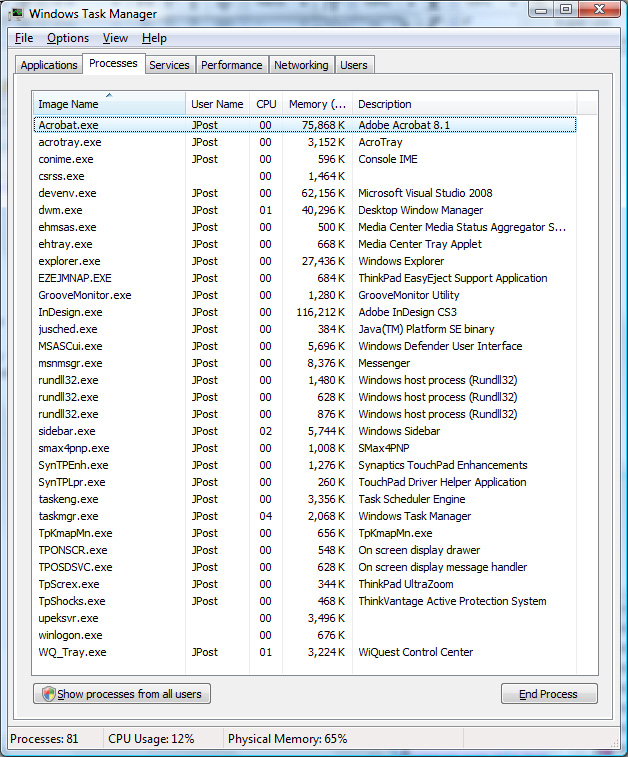The image size is (628, 757).
Task: Click the Adobe InDesign CS3 description
Action: [x=407, y=312]
